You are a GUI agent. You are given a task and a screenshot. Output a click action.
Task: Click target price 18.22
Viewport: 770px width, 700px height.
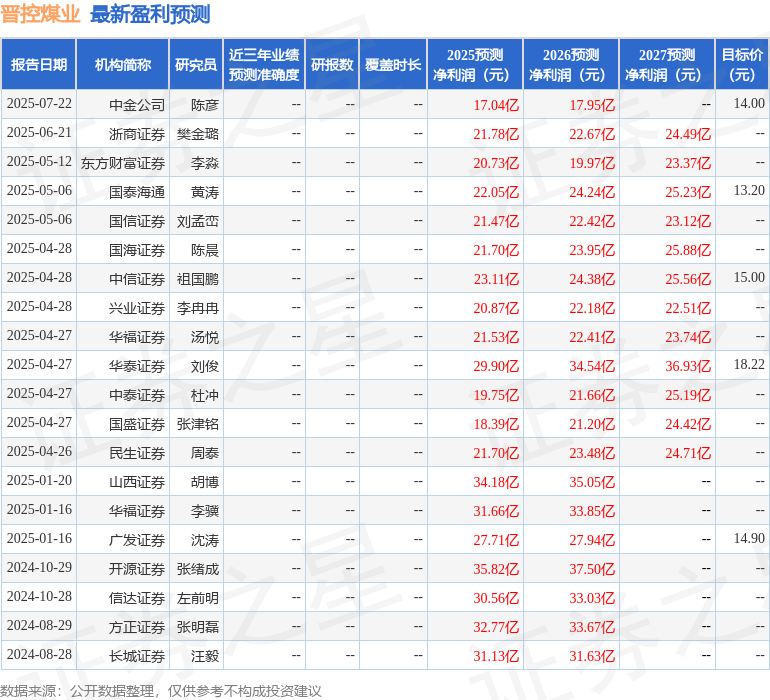[749, 364]
